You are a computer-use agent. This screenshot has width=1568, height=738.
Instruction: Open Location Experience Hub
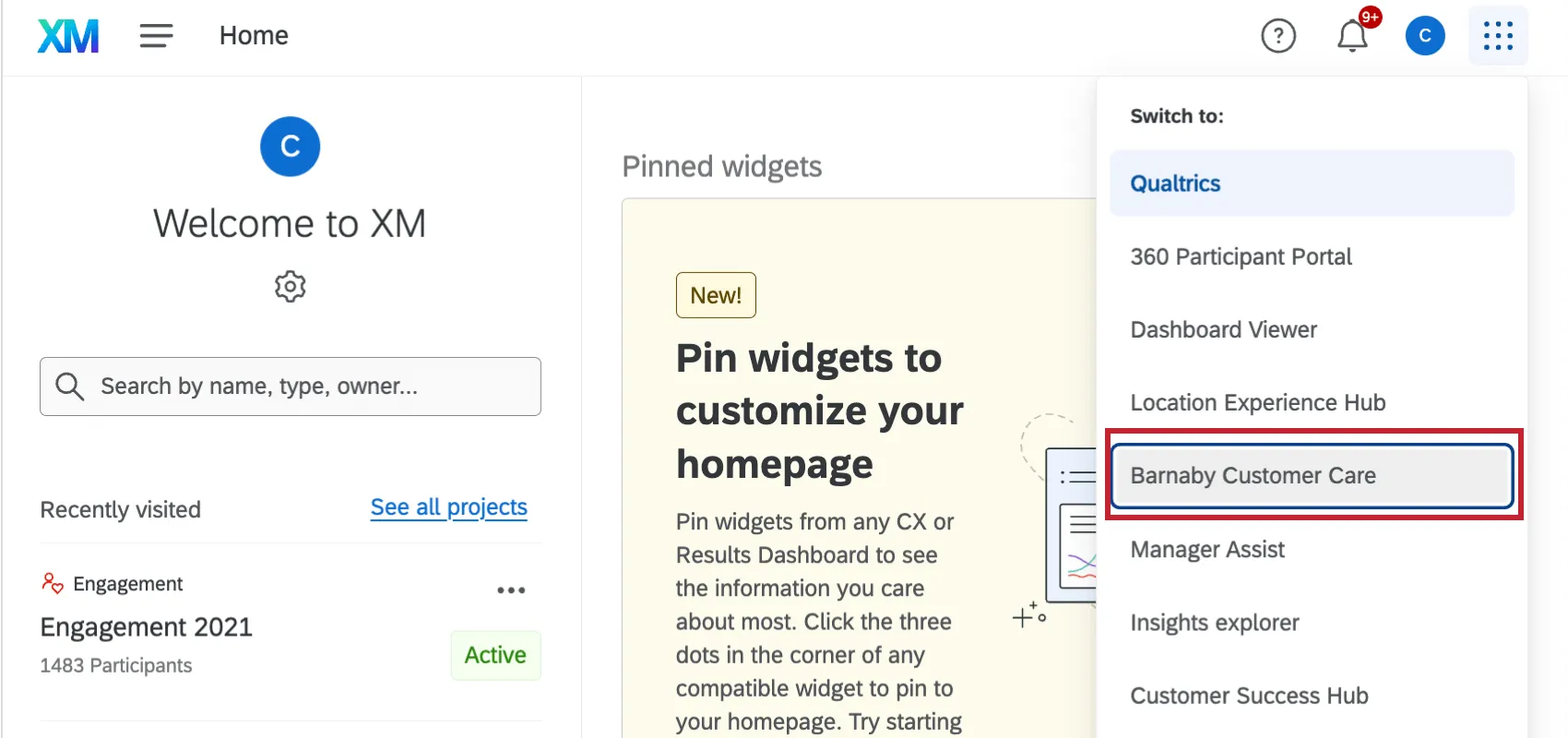point(1257,402)
